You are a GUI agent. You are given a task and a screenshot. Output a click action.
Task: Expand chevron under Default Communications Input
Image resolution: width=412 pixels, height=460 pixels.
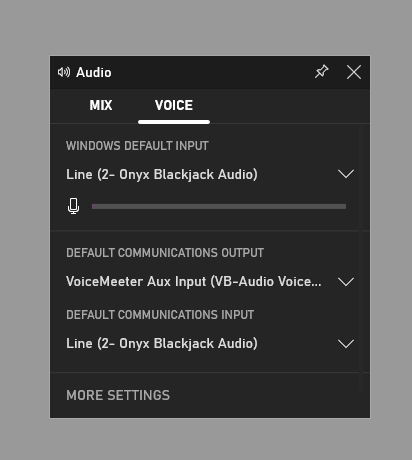point(346,344)
